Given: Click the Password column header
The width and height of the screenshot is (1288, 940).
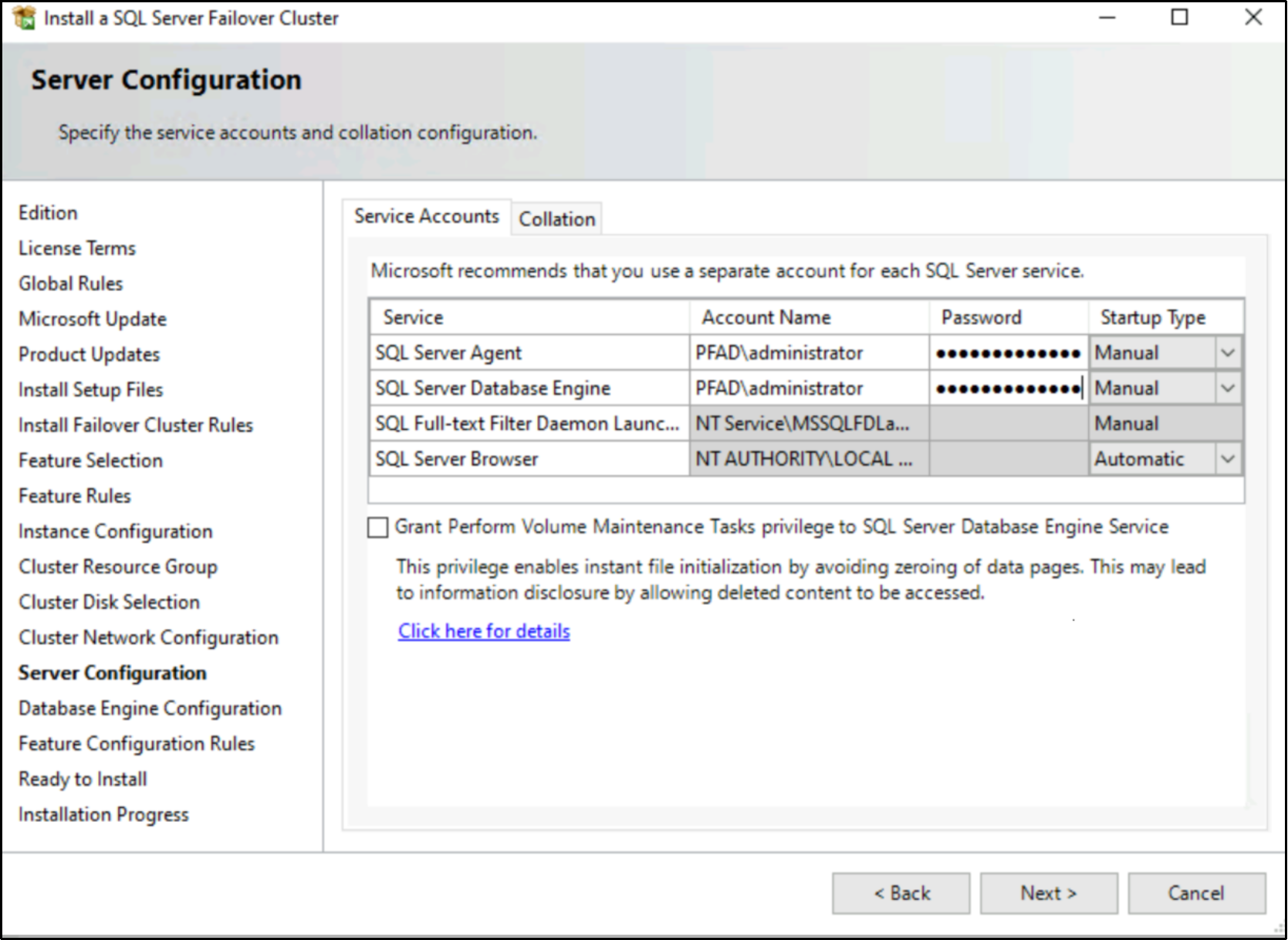Looking at the screenshot, I should coord(1009,318).
